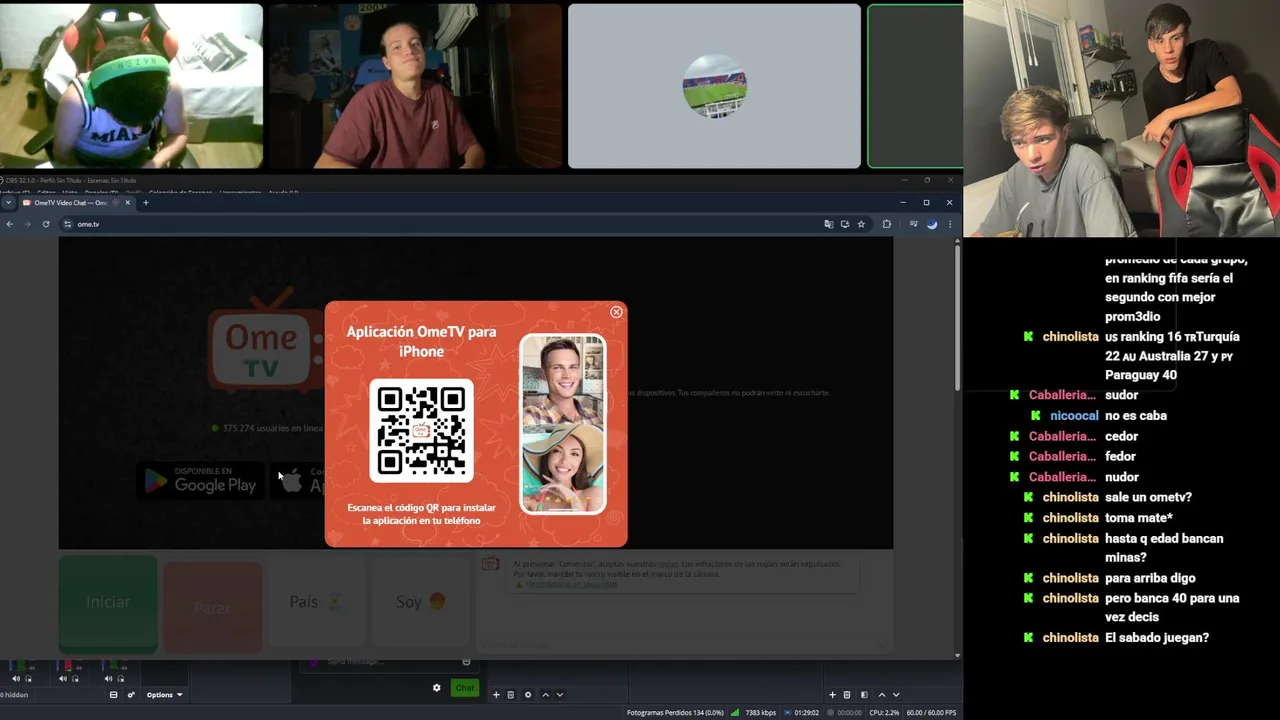Image resolution: width=1280 pixels, height=720 pixels.
Task: Open the Apple App Store badge
Action: click(298, 481)
